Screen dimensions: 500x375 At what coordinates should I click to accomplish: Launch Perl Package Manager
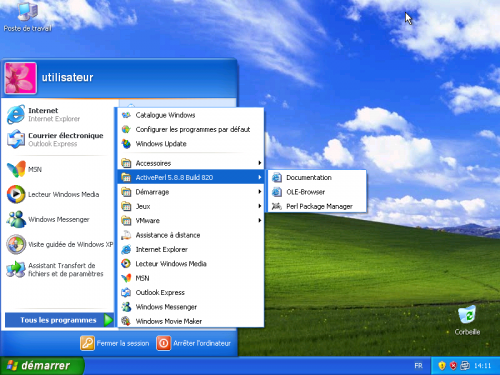click(317, 206)
